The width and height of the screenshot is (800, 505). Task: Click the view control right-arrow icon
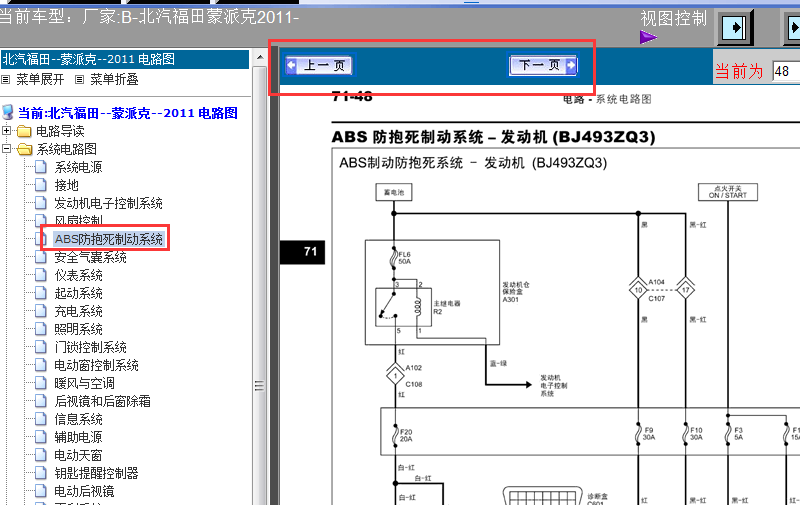tap(735, 27)
